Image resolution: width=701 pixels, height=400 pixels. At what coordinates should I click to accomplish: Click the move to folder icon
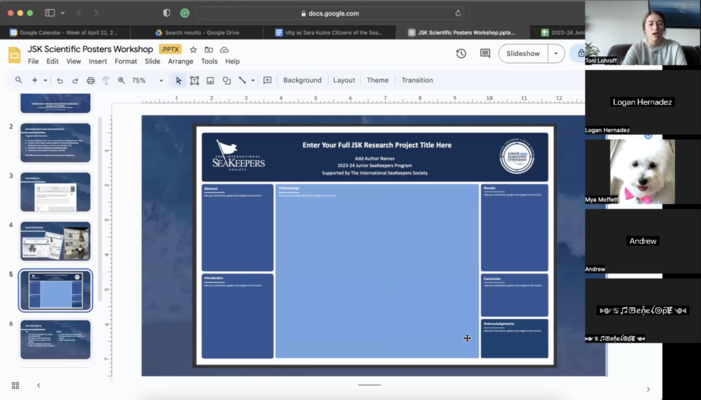(x=209, y=50)
